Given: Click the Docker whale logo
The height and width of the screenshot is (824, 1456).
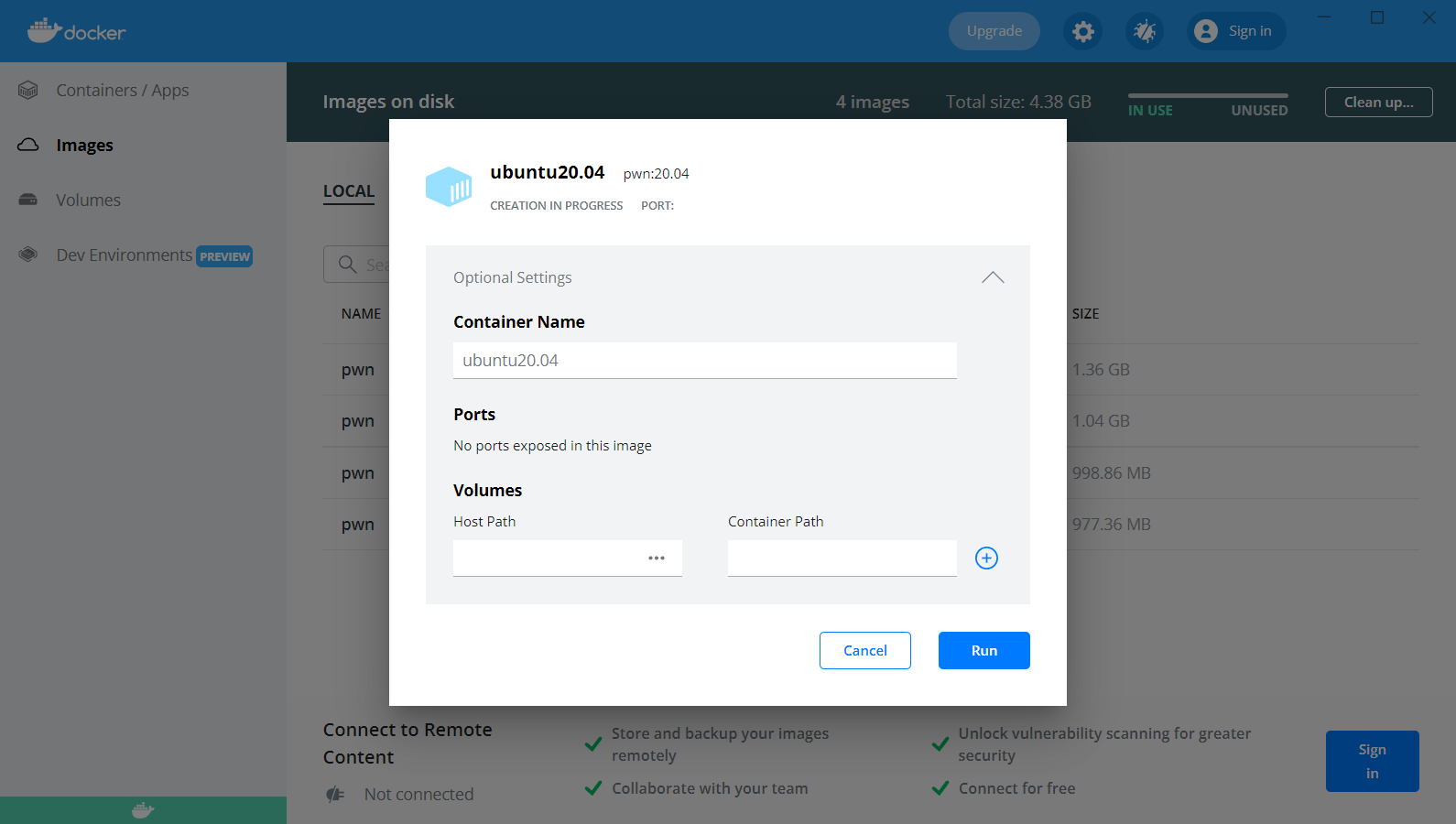Looking at the screenshot, I should 76,31.
